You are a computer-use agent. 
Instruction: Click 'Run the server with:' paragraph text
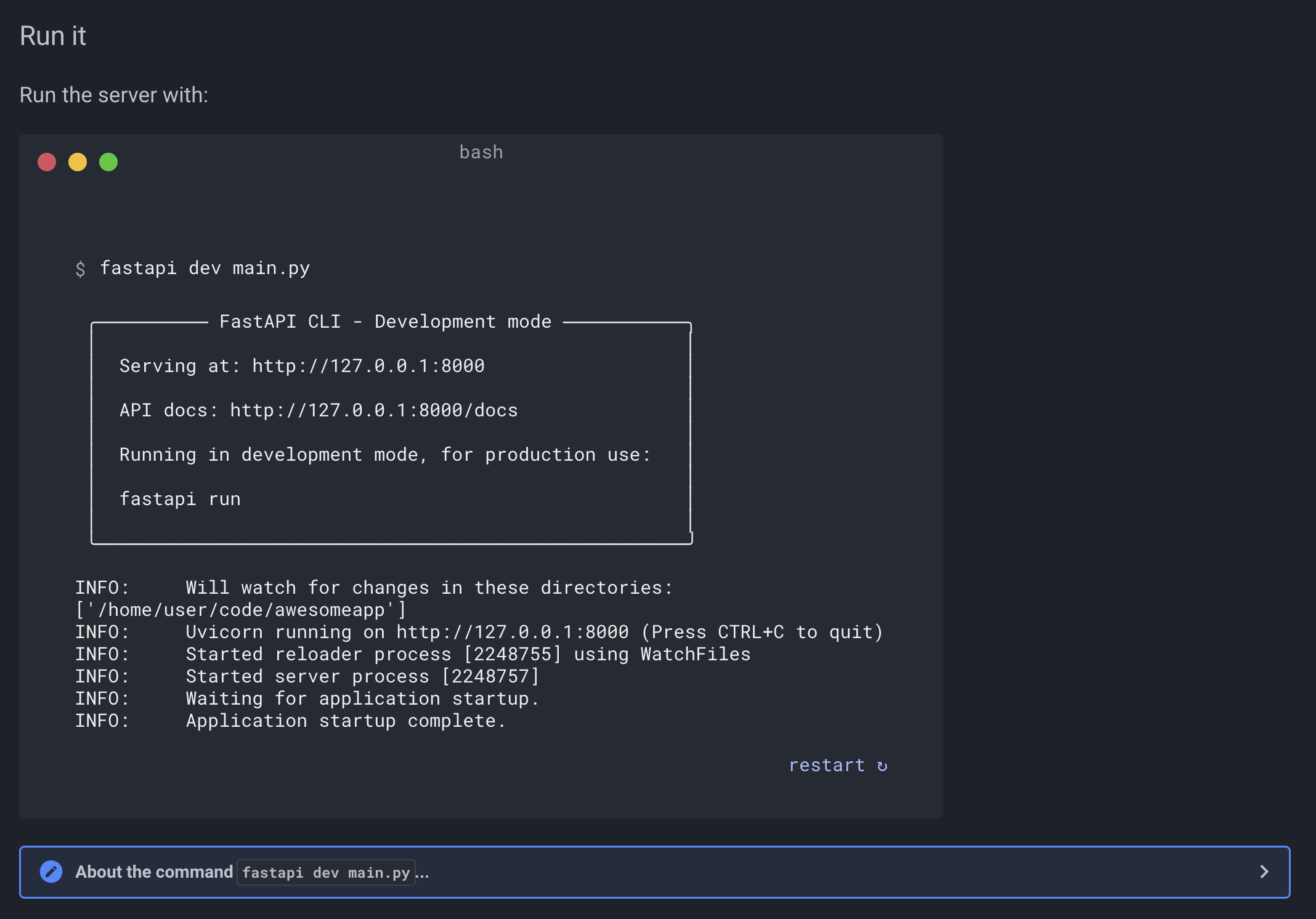[x=114, y=95]
